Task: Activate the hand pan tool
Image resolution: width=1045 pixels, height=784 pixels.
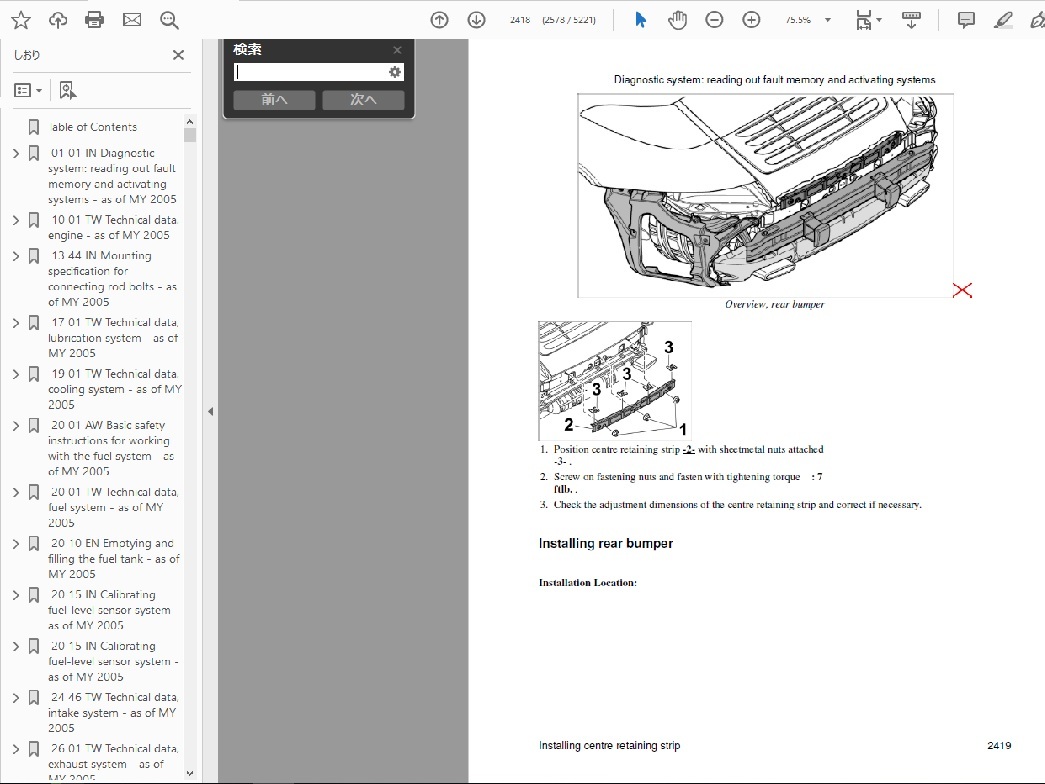Action: click(677, 20)
